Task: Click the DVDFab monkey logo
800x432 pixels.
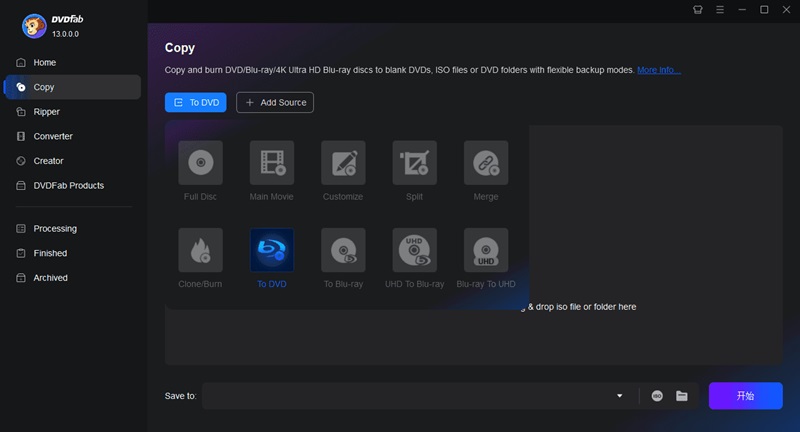Action: tap(34, 26)
